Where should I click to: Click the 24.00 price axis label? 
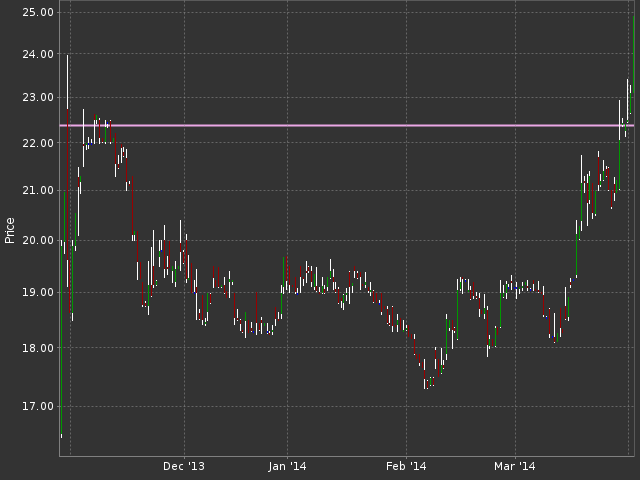38,54
